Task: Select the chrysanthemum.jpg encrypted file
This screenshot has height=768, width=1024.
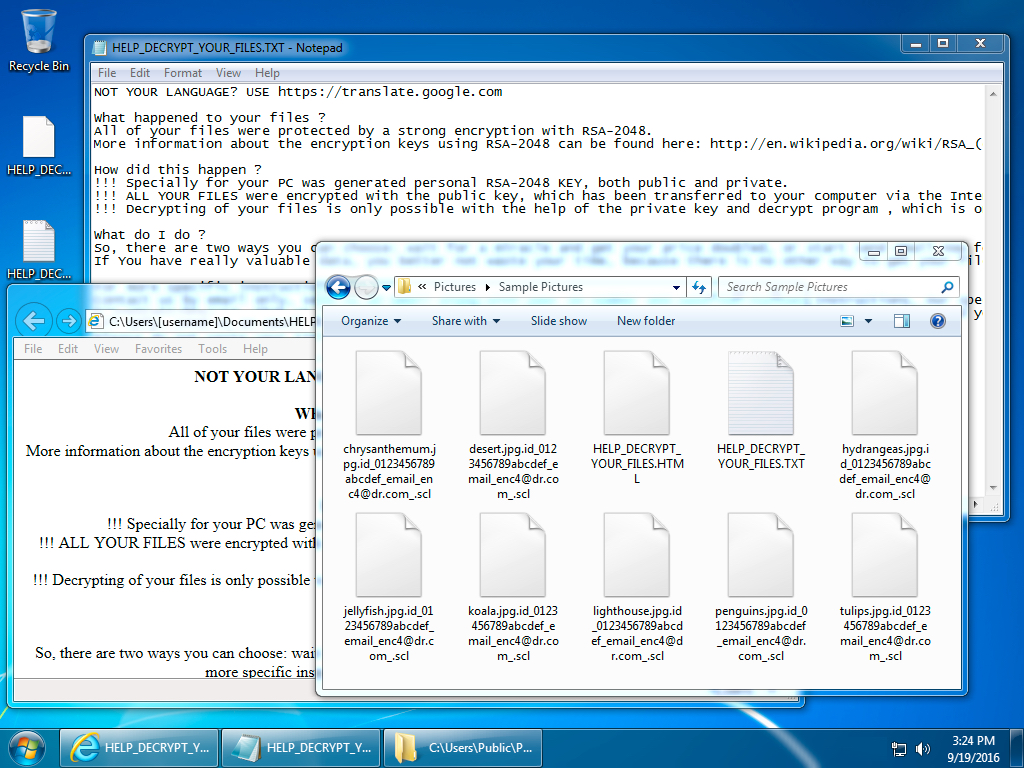Action: tap(389, 425)
